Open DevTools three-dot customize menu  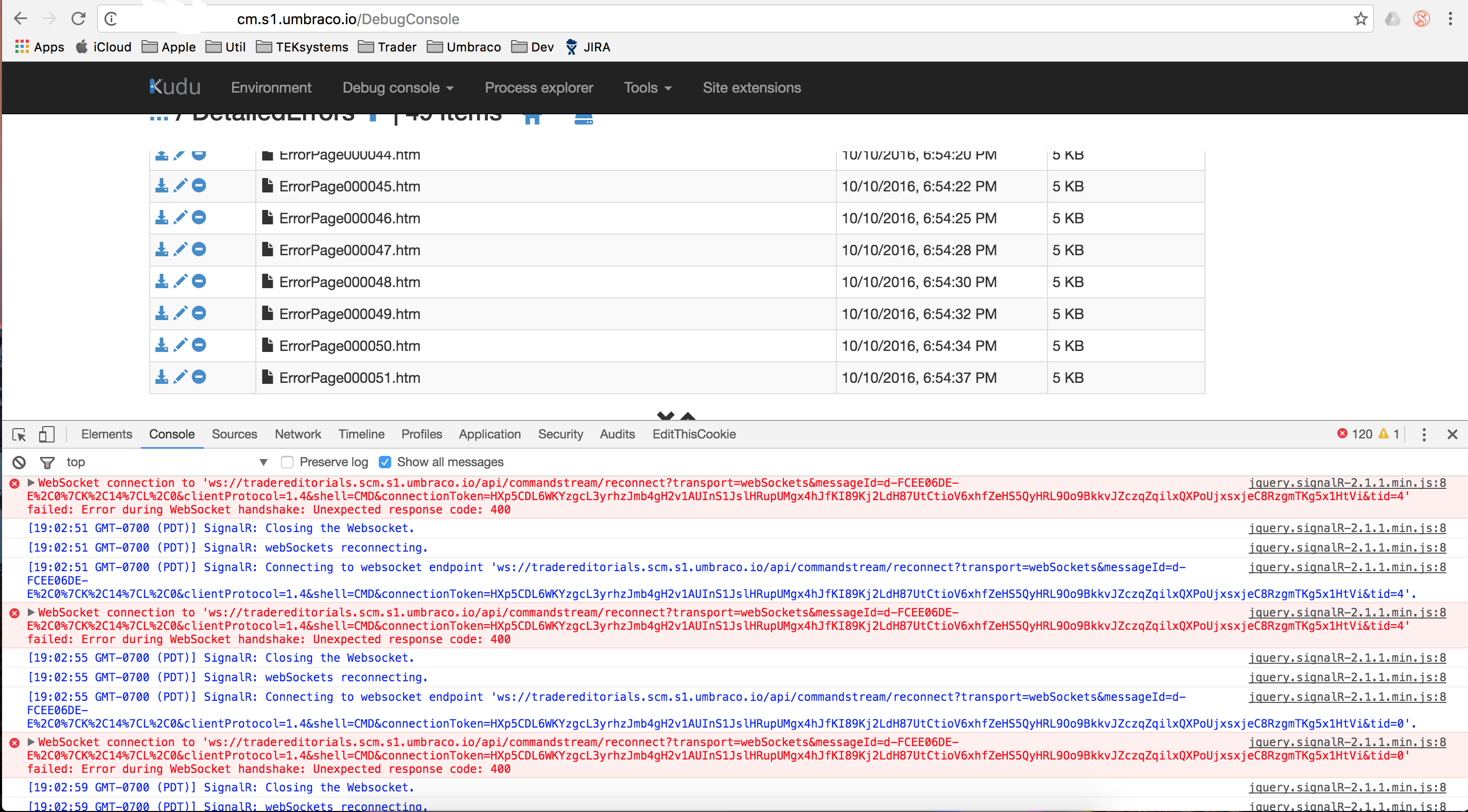(1424, 434)
